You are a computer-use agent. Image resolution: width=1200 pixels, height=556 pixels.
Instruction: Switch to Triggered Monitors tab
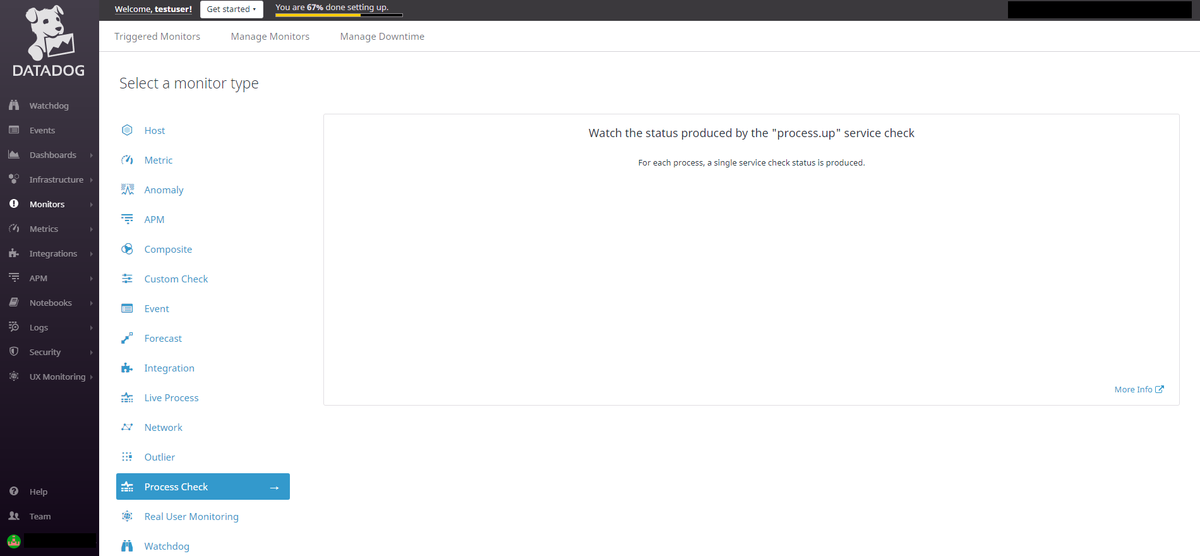157,36
